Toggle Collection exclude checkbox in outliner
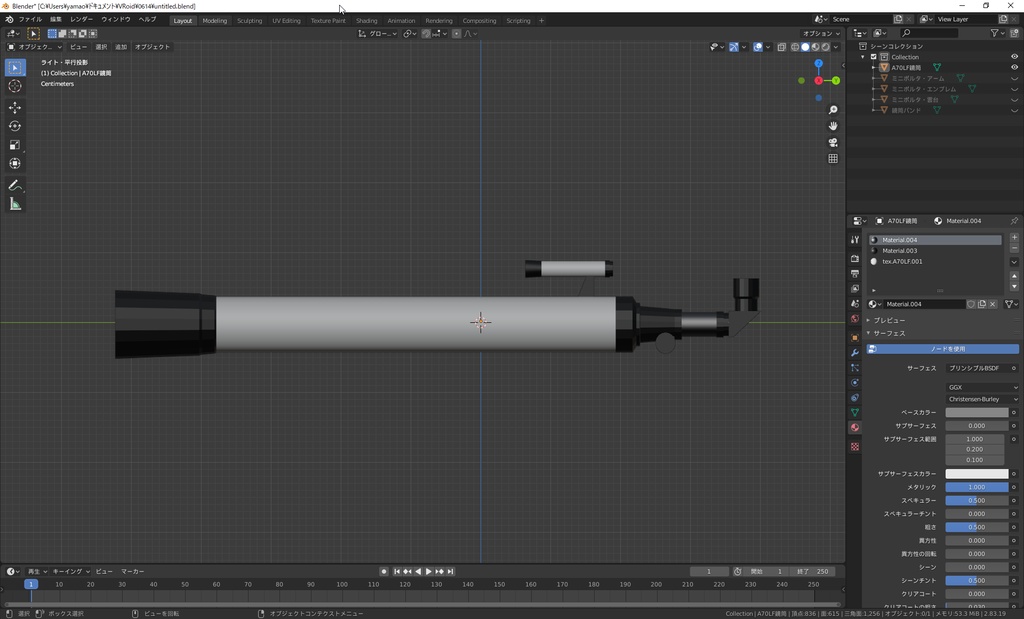The image size is (1024, 619). pos(873,57)
